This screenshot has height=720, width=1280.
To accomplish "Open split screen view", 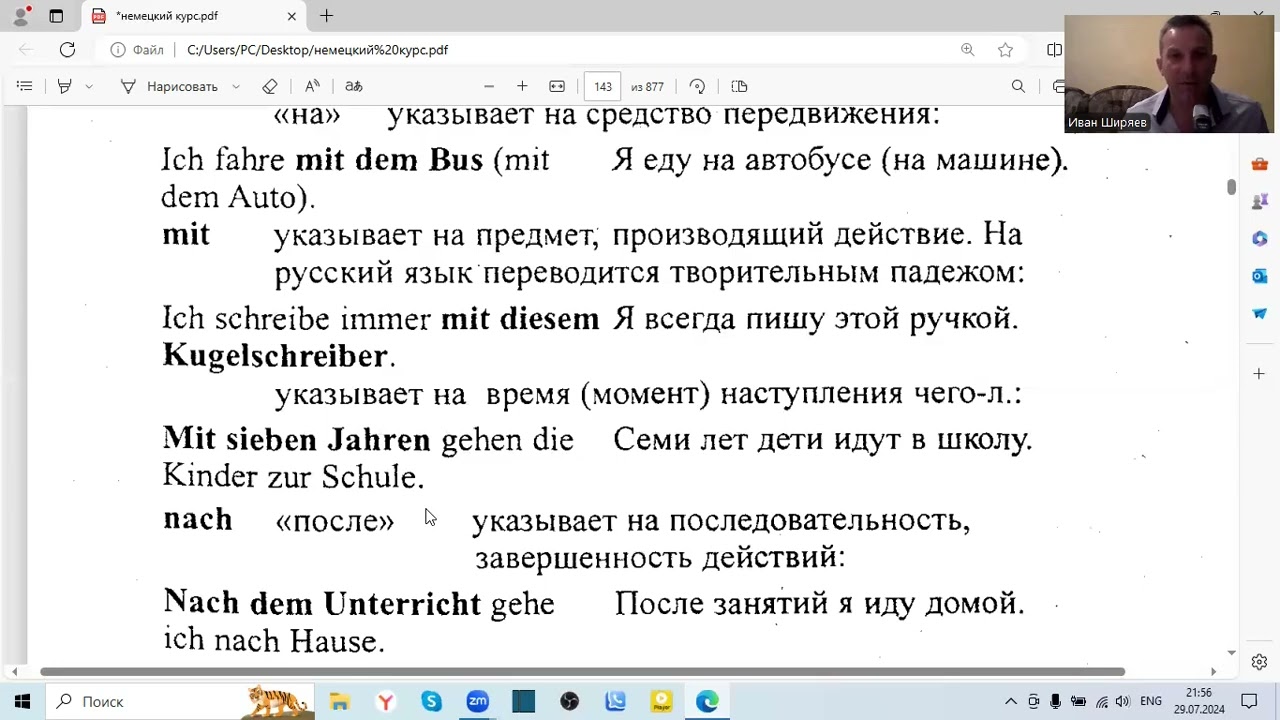I will 1054,49.
